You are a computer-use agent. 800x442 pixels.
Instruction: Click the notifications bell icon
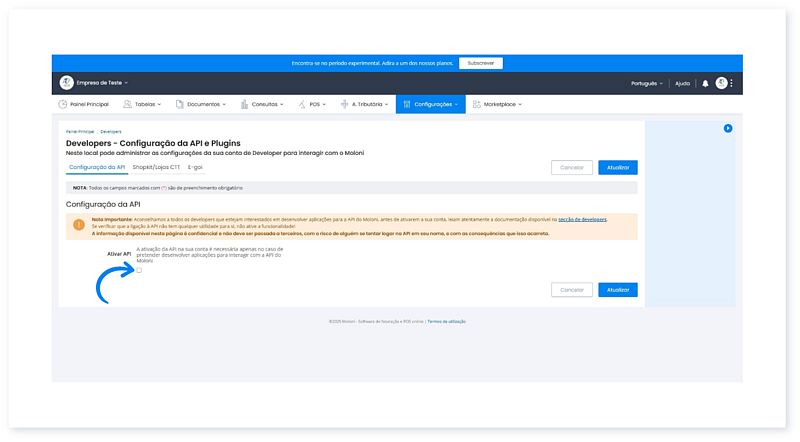point(705,83)
